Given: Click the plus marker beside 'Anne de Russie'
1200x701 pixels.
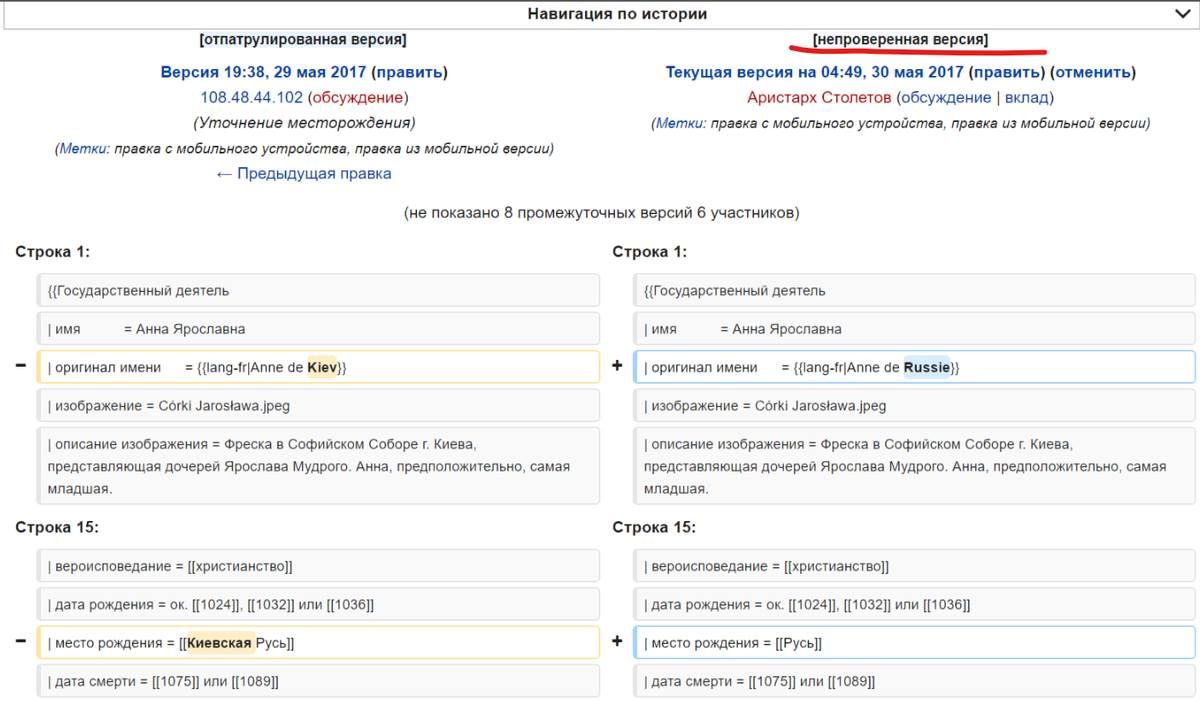Looking at the screenshot, I should (x=617, y=366).
